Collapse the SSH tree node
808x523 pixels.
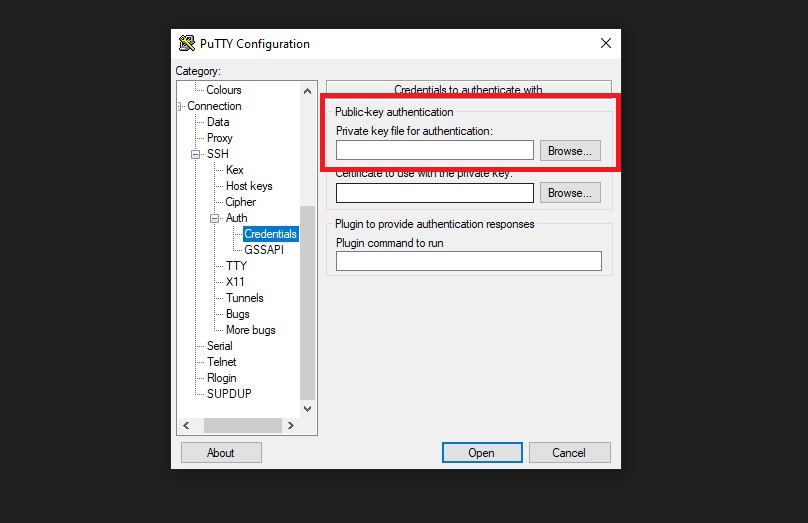[197, 154]
